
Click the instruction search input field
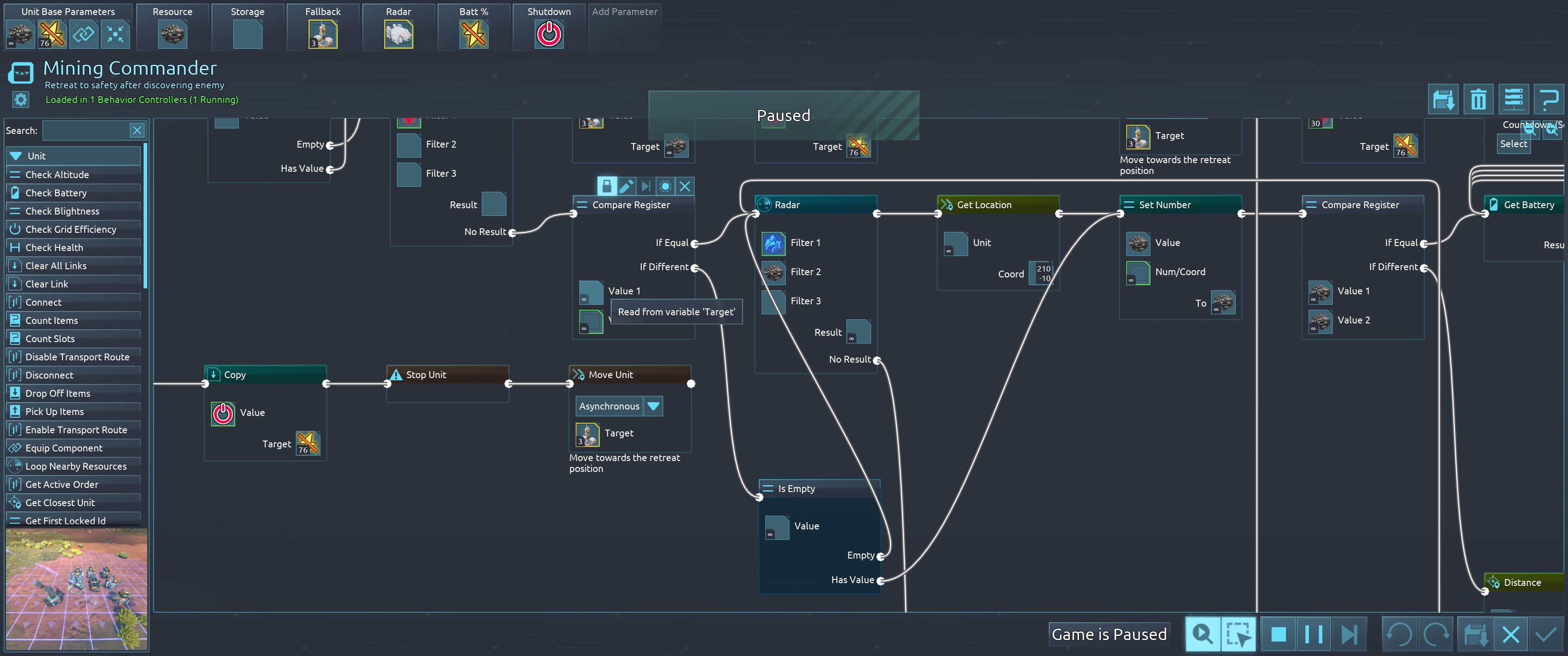point(86,130)
